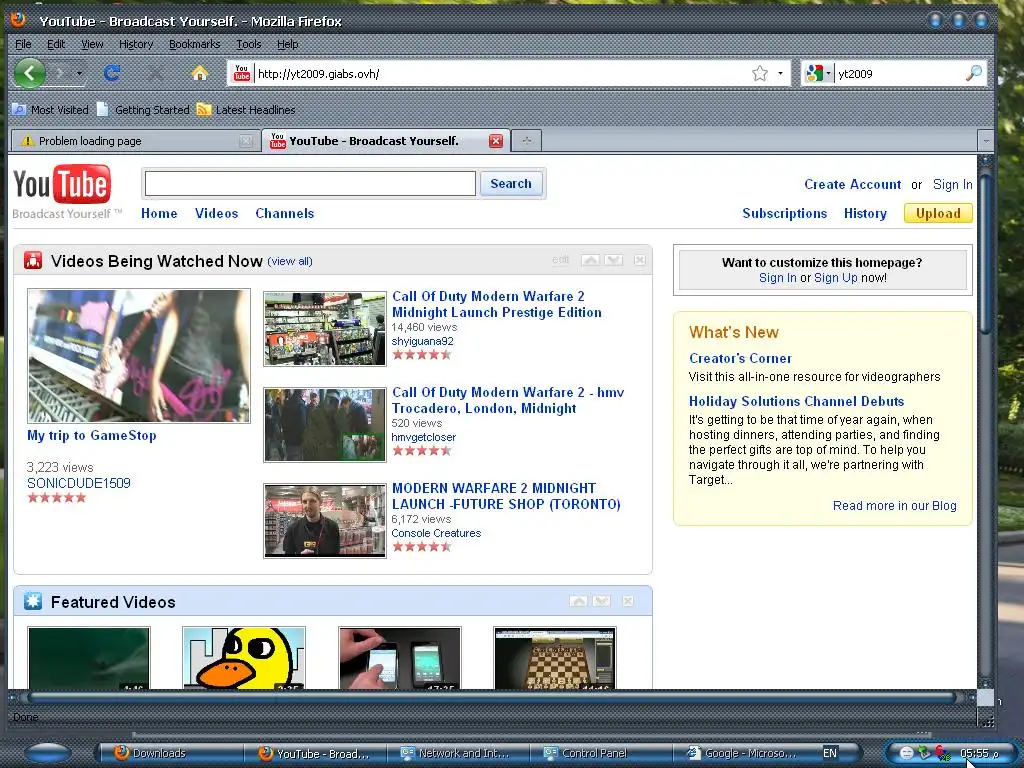Go back with the green Back arrow
Screen dimensions: 1024x768
tap(29, 73)
